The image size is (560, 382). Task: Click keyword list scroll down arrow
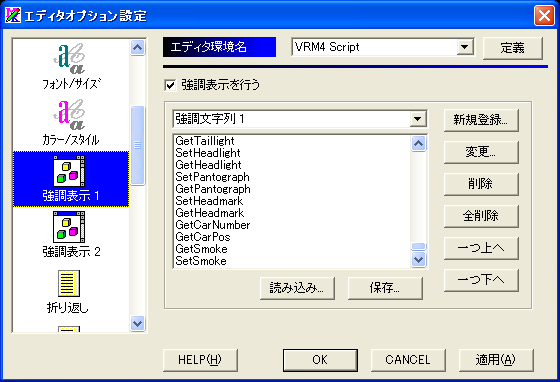tap(418, 260)
